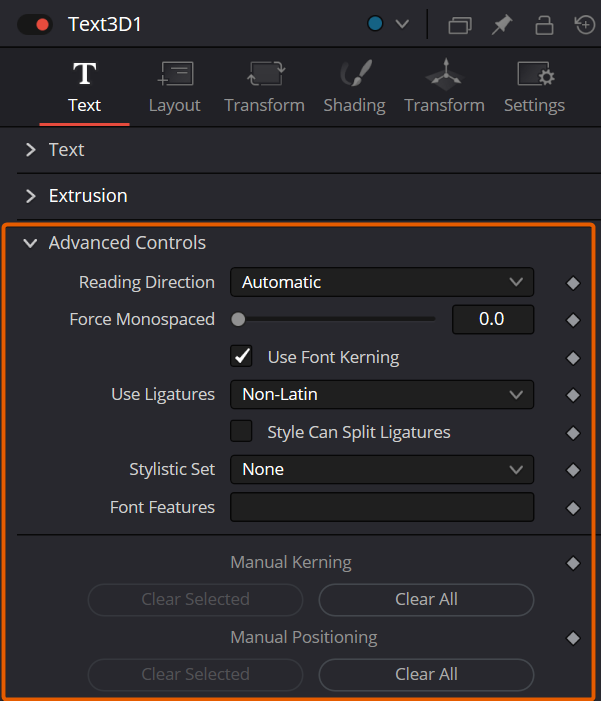Click the Font Features keyframe diamond

point(573,508)
